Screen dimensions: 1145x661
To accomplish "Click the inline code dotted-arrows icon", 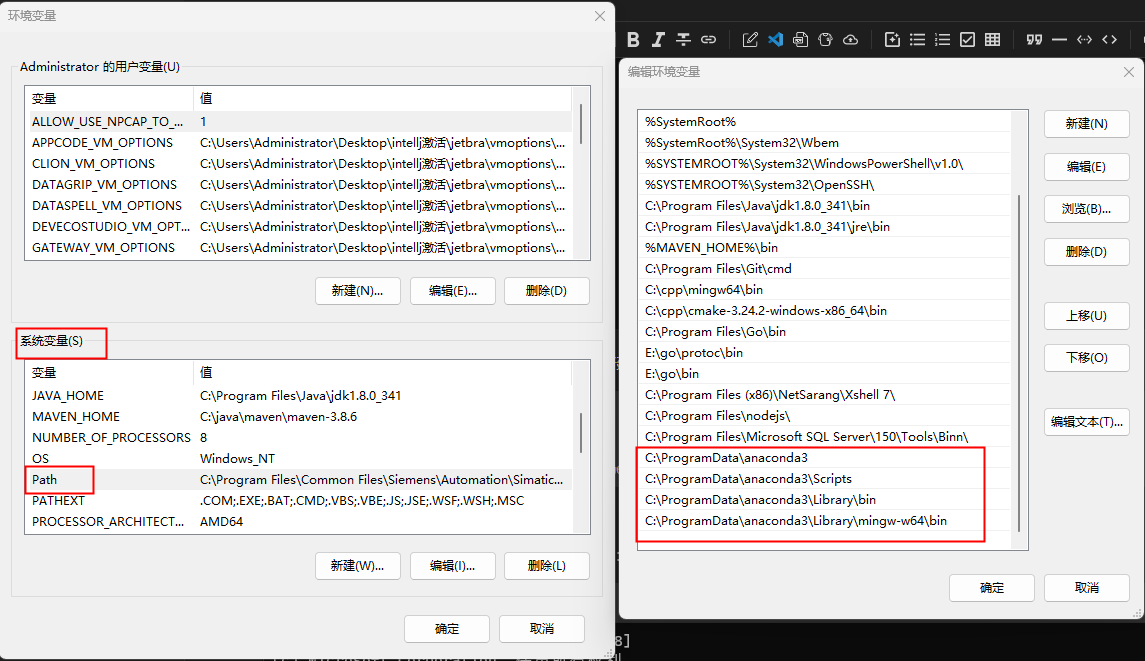I will point(1084,39).
